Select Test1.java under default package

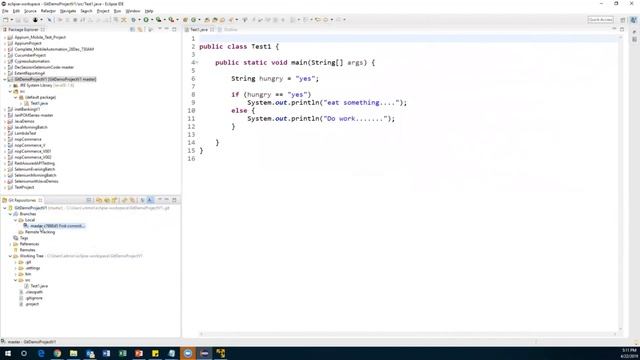[x=39, y=103]
